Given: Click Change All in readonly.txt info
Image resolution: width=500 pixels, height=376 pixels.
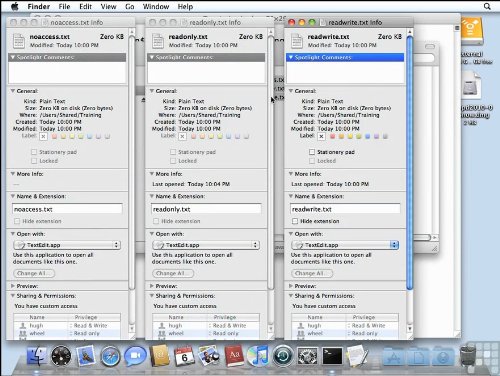Looking at the screenshot, I should [x=173, y=273].
